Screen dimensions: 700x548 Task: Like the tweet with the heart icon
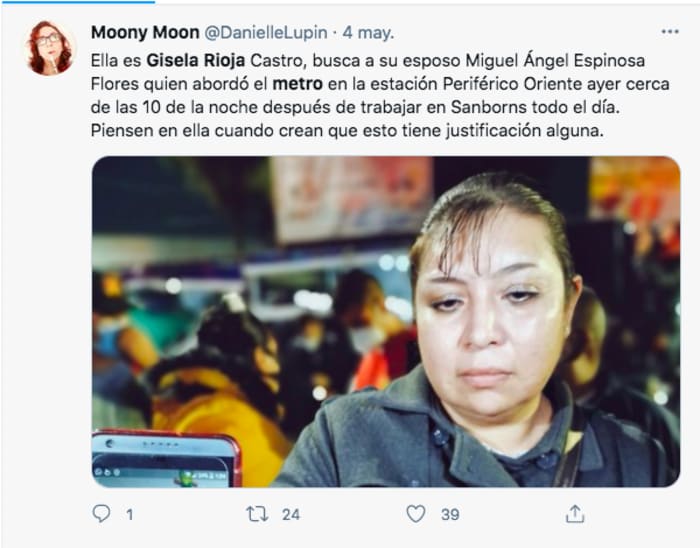pos(416,514)
